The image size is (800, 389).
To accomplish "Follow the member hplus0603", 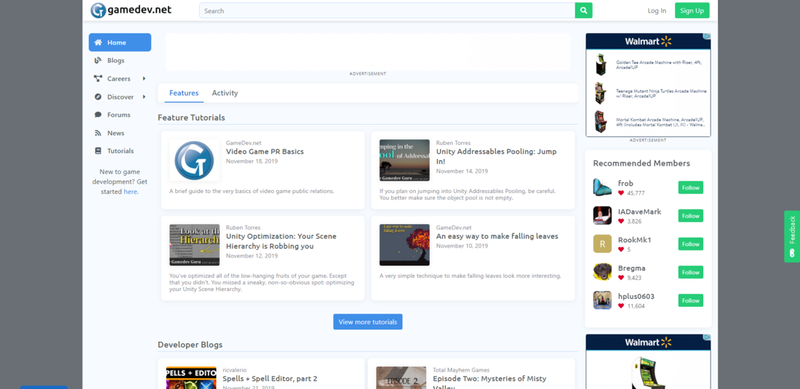I will tap(691, 300).
